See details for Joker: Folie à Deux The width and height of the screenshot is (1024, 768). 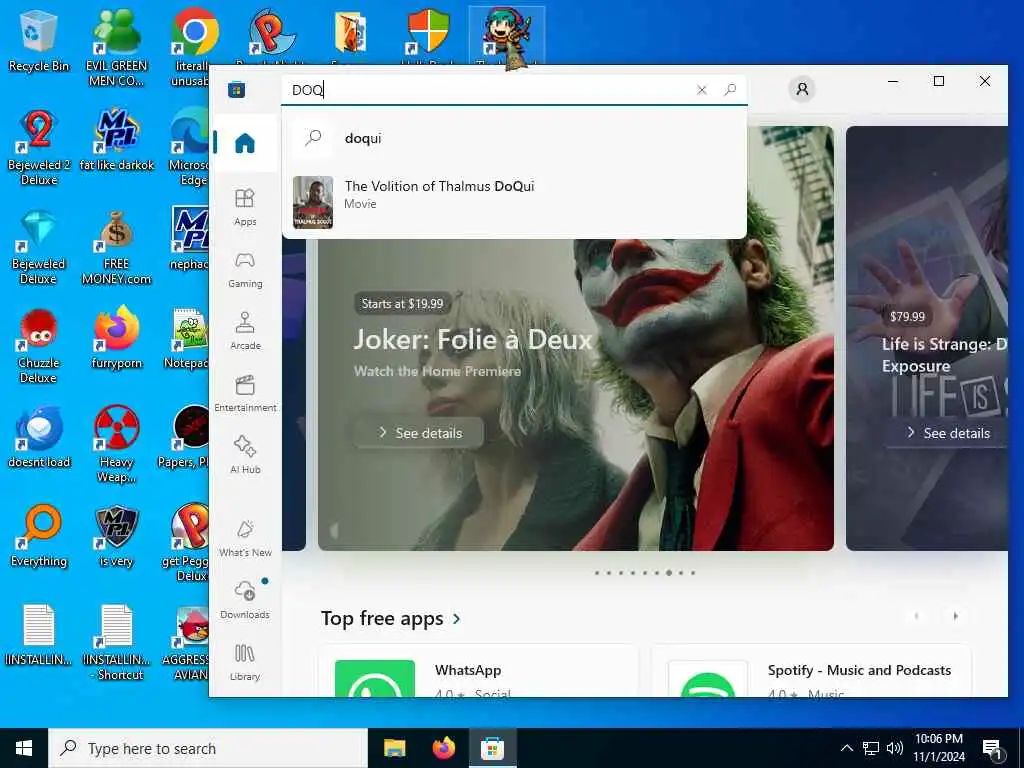pyautogui.click(x=420, y=433)
